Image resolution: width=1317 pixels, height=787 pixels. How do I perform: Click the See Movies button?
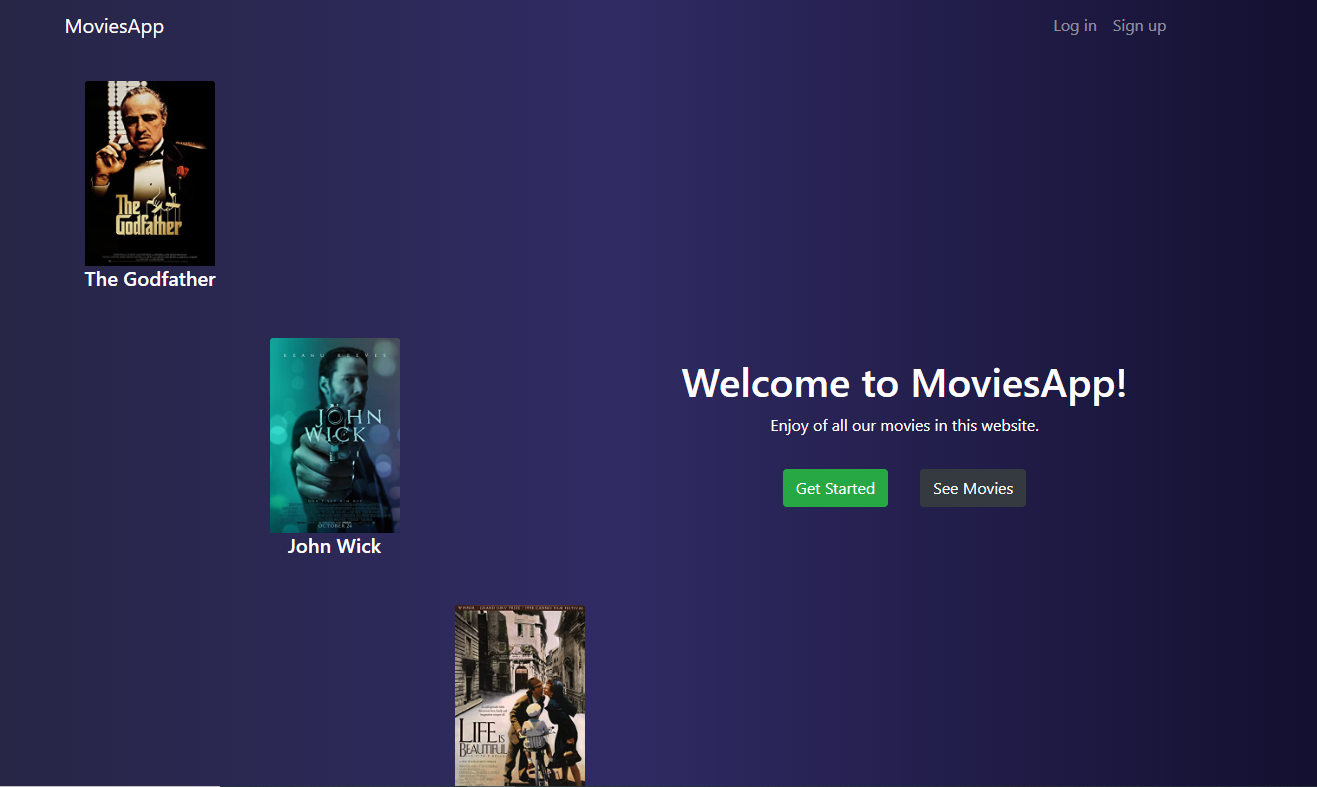pyautogui.click(x=973, y=488)
